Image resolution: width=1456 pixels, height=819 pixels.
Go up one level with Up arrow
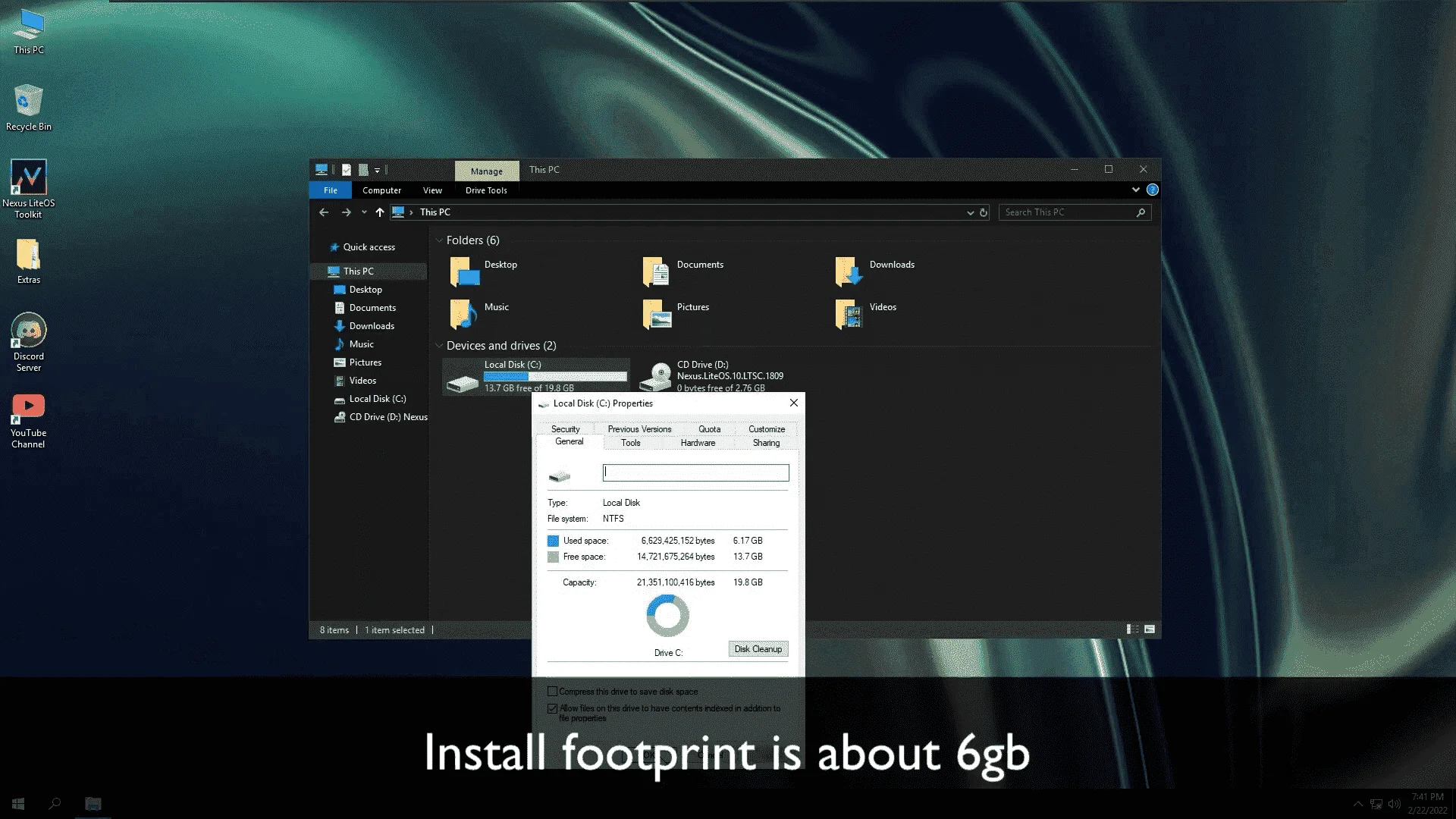[x=380, y=212]
